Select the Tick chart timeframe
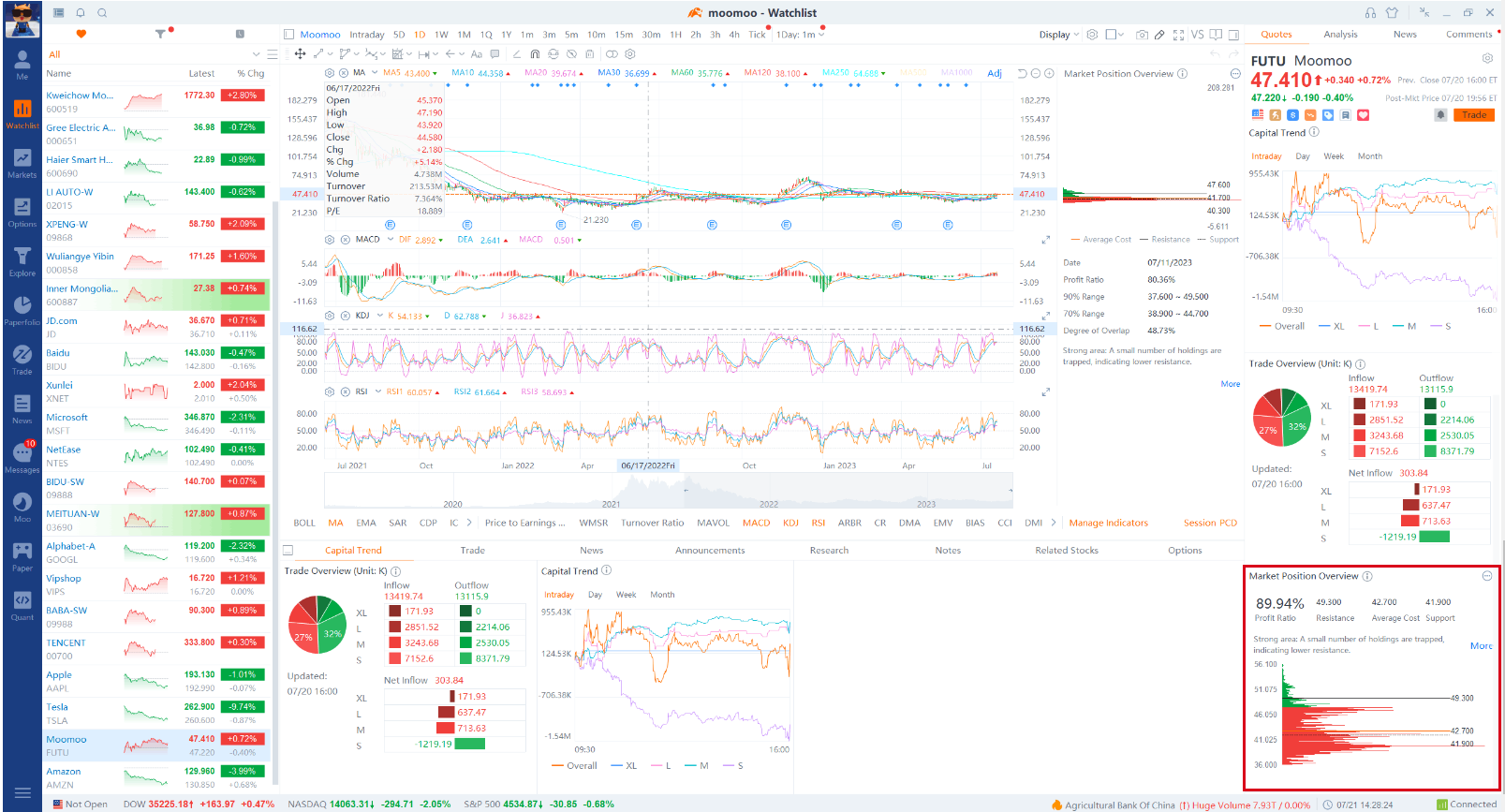The width and height of the screenshot is (1505, 812). point(757,35)
